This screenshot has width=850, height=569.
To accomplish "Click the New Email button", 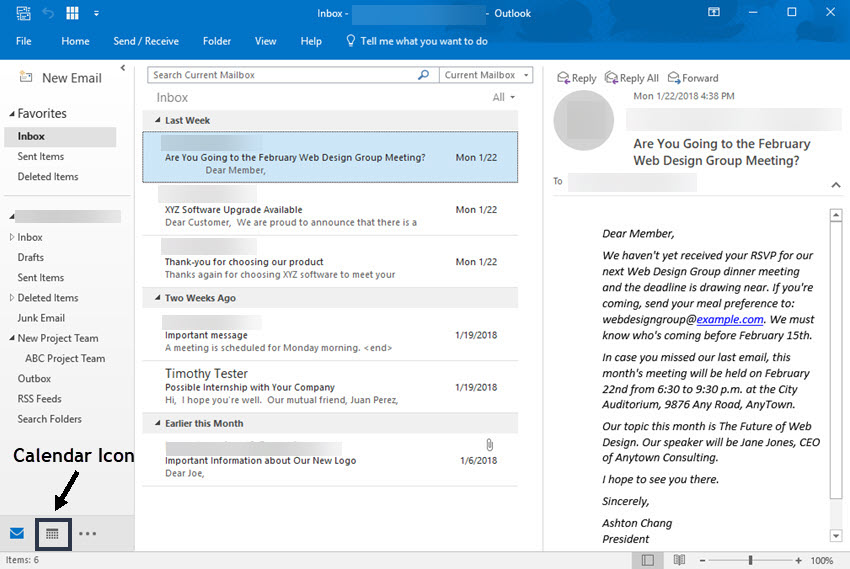I will 61,78.
